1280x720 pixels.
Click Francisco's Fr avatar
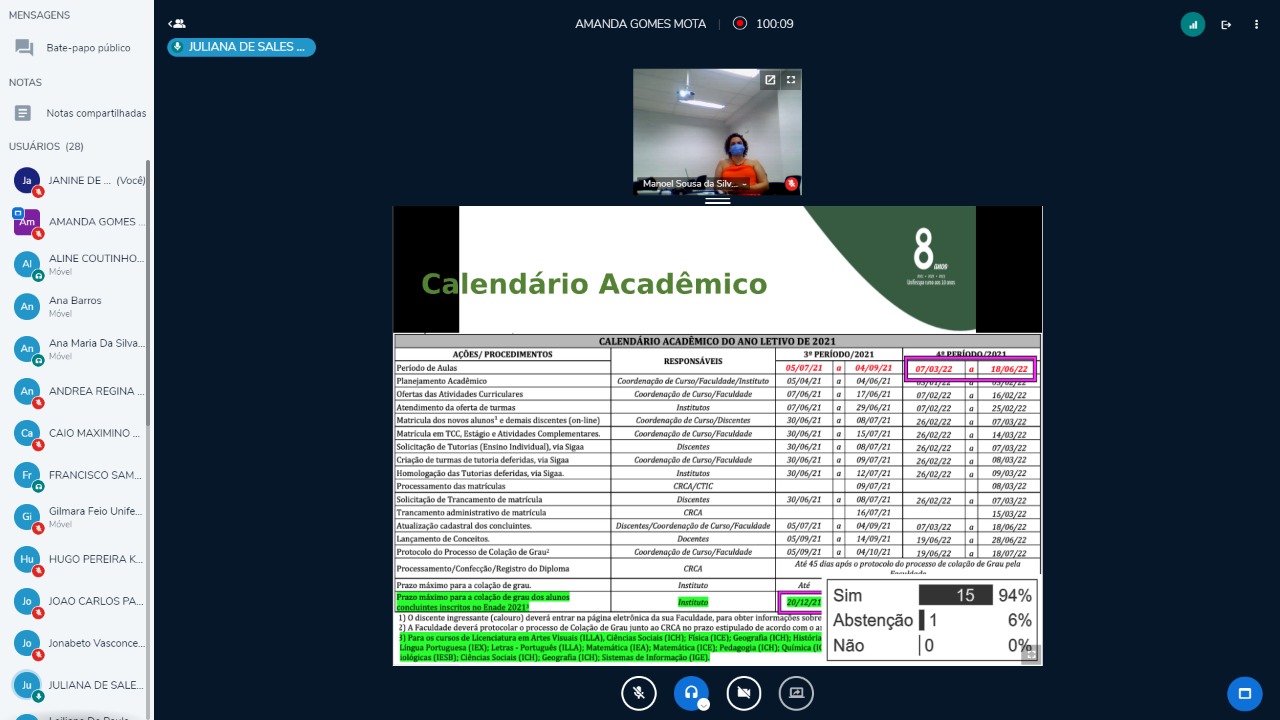(27, 475)
